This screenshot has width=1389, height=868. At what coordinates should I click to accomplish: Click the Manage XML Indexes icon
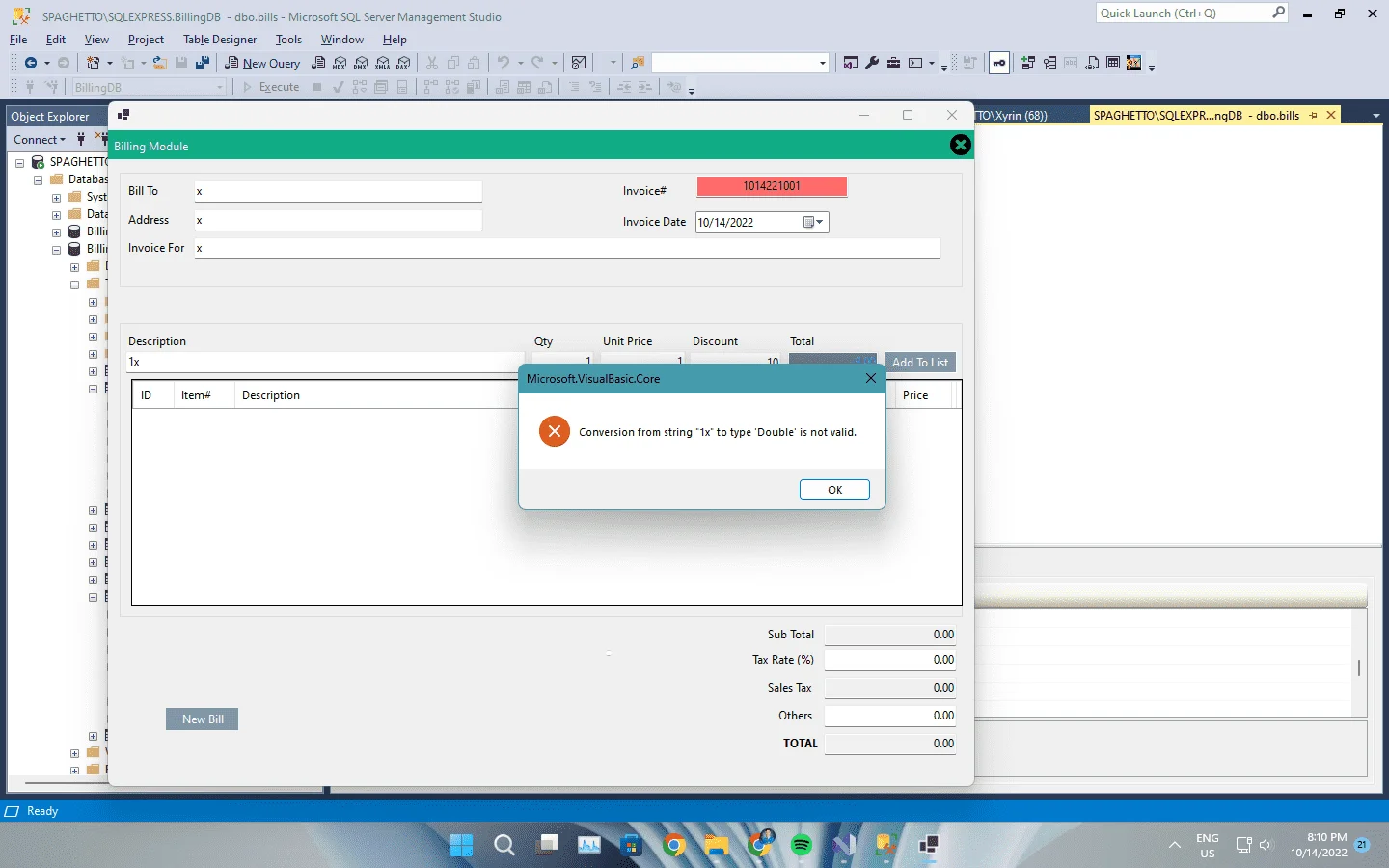(1092, 63)
